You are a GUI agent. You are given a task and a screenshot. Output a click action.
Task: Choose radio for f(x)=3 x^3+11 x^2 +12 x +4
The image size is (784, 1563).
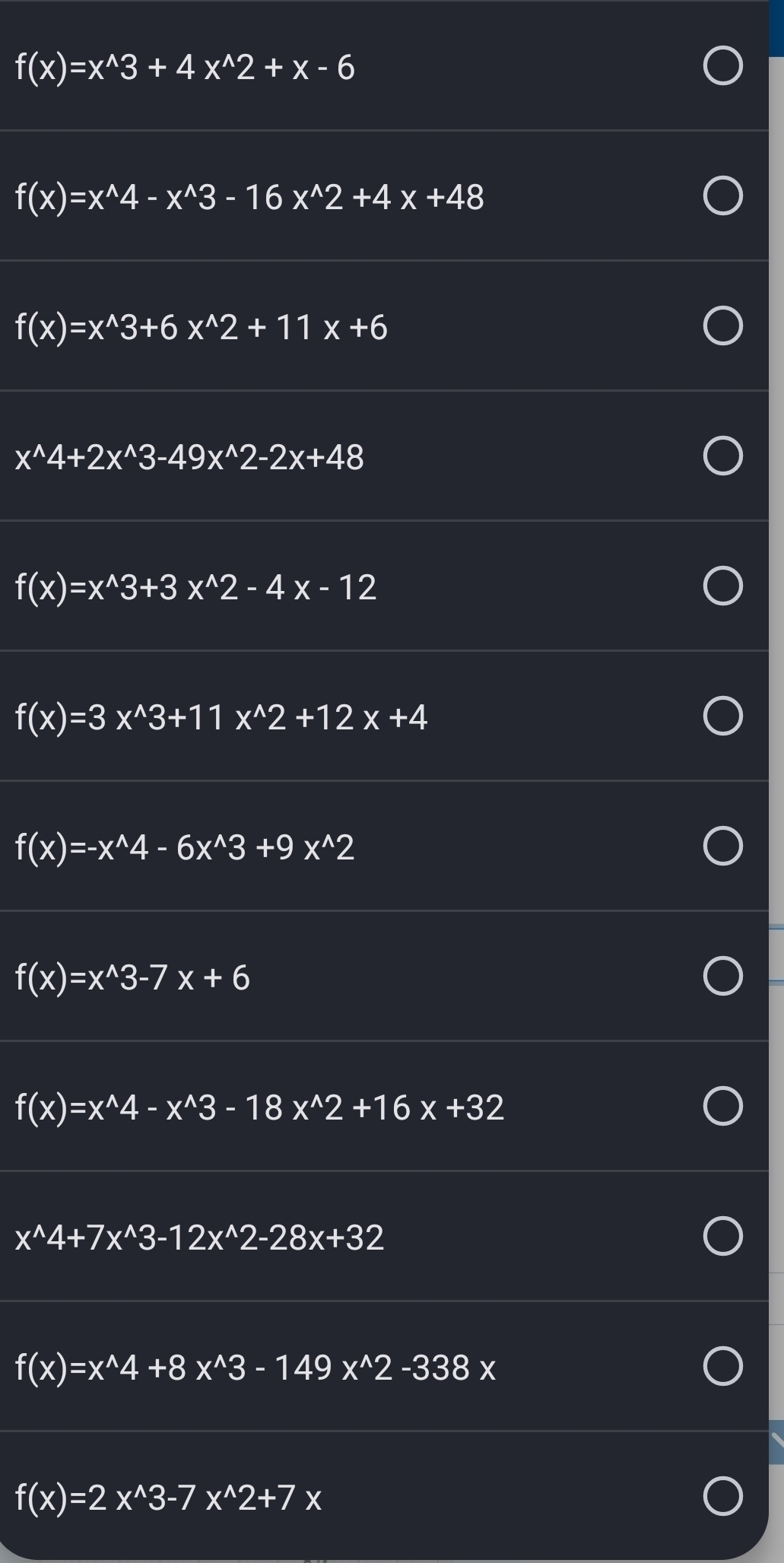pyautogui.click(x=722, y=716)
